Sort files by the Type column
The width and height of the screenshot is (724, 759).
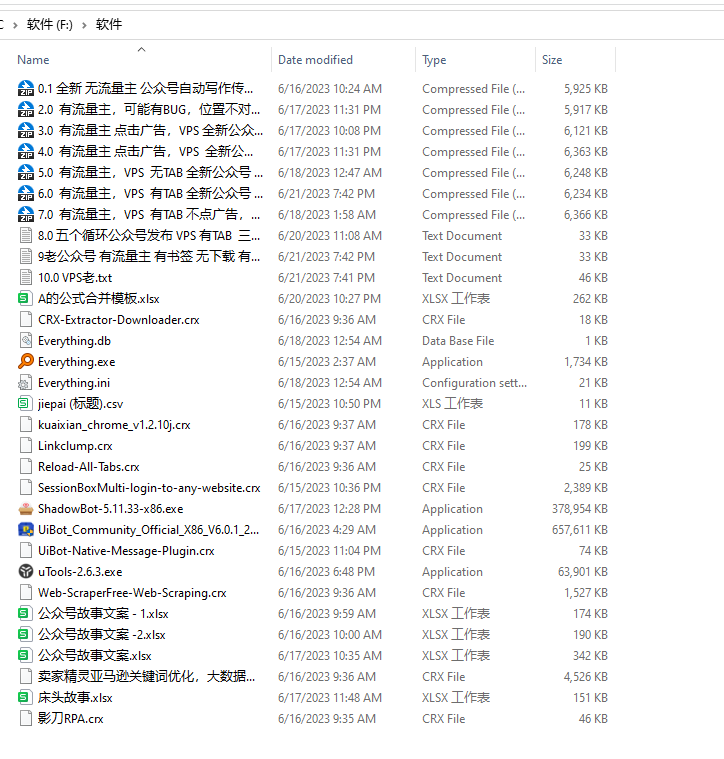(x=434, y=60)
